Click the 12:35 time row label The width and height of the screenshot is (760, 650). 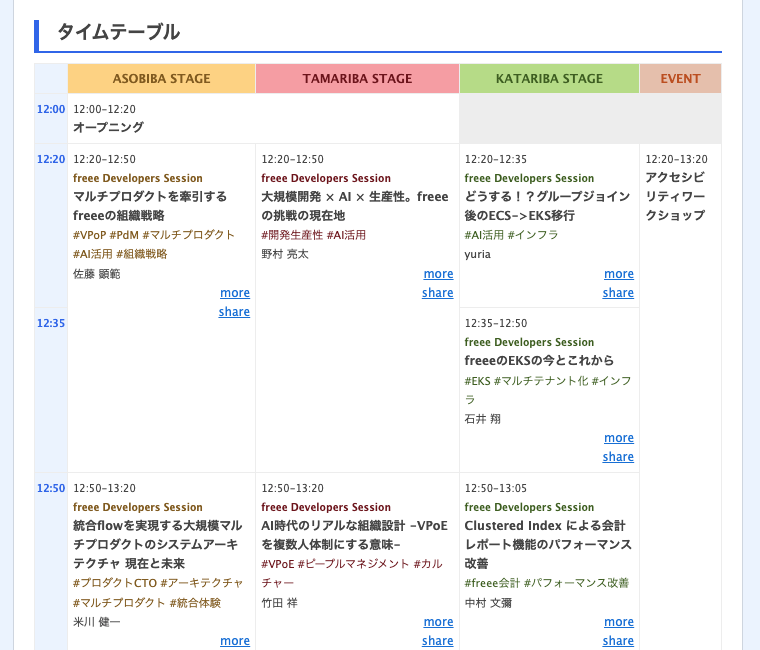pos(51,323)
